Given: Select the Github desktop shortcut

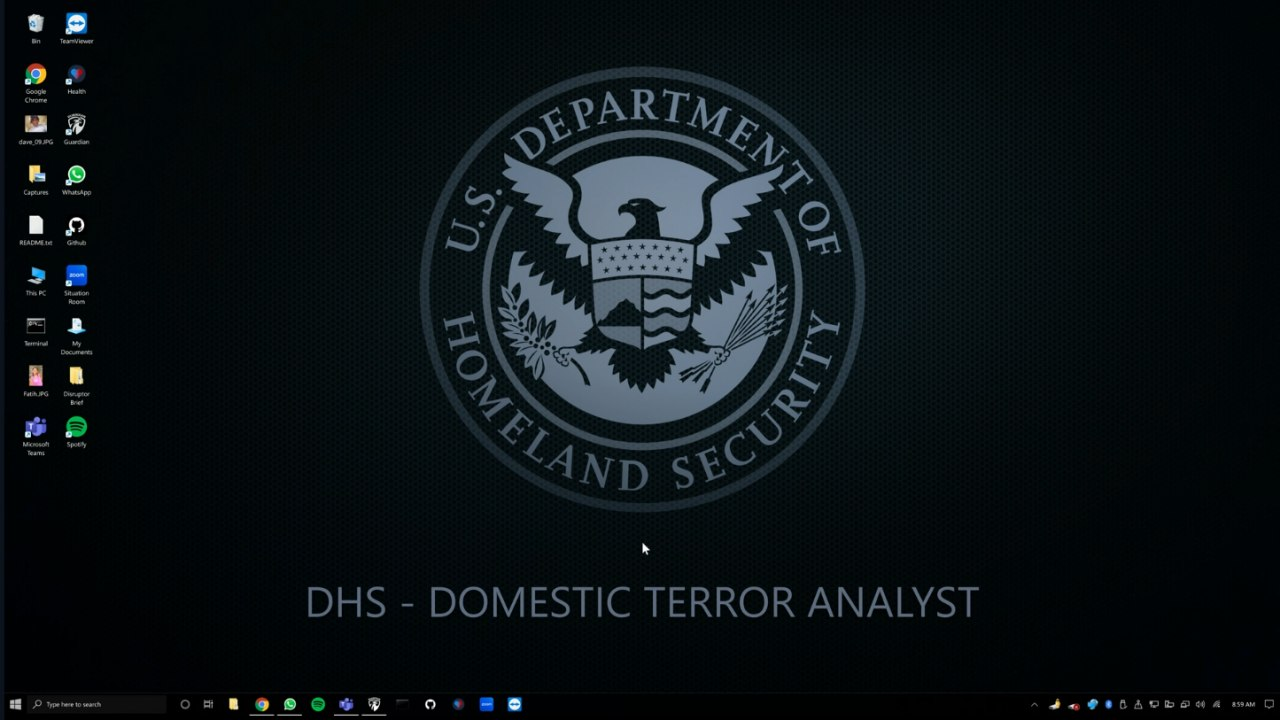Looking at the screenshot, I should coord(76,230).
